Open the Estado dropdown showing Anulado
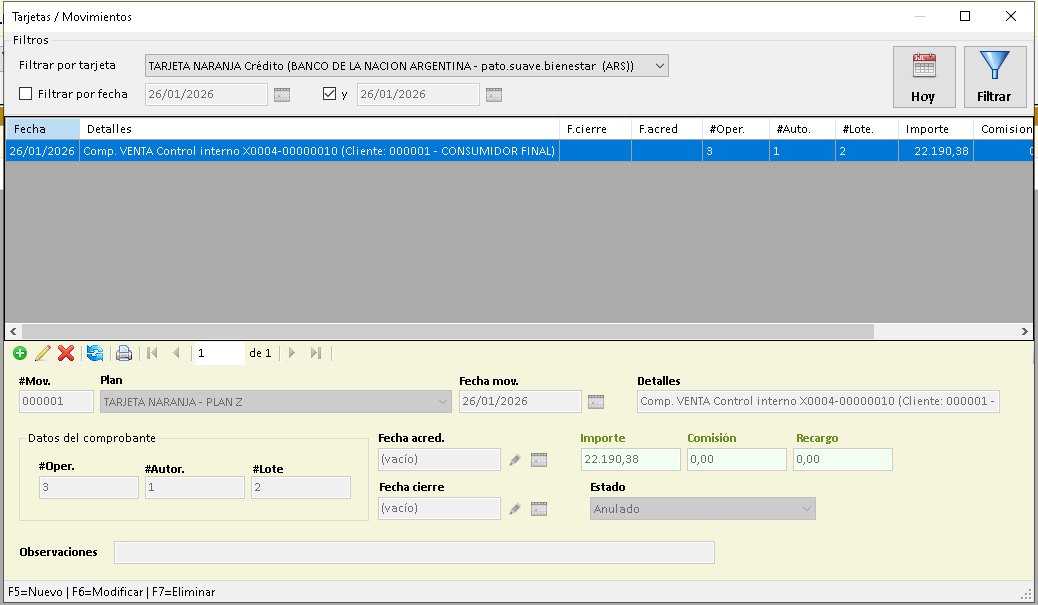1038x605 pixels. click(806, 509)
